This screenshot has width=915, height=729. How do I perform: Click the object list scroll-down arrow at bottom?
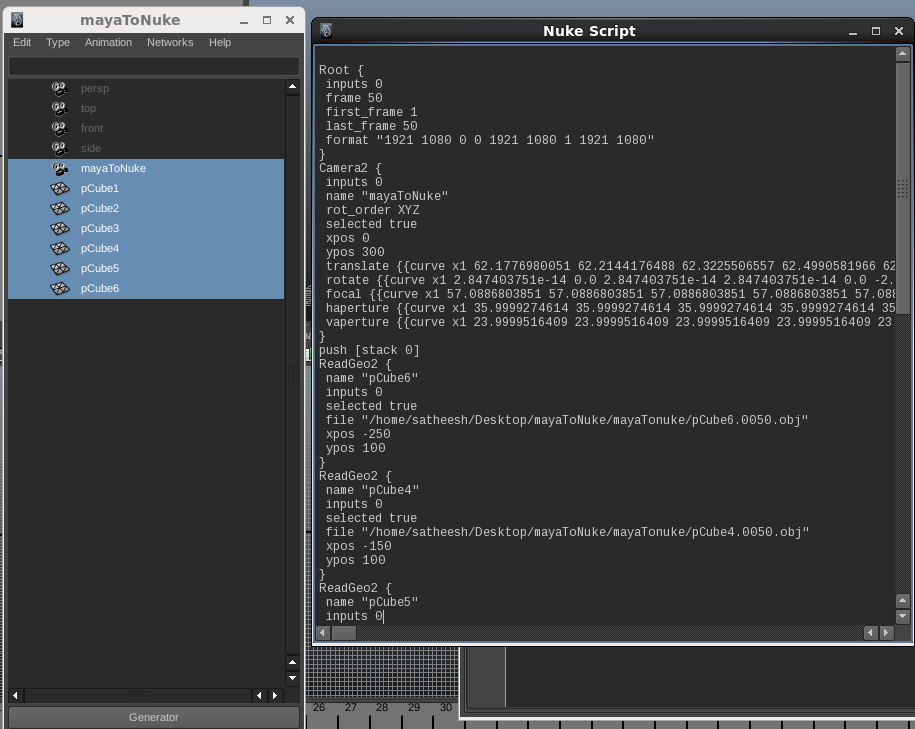pyautogui.click(x=292, y=678)
